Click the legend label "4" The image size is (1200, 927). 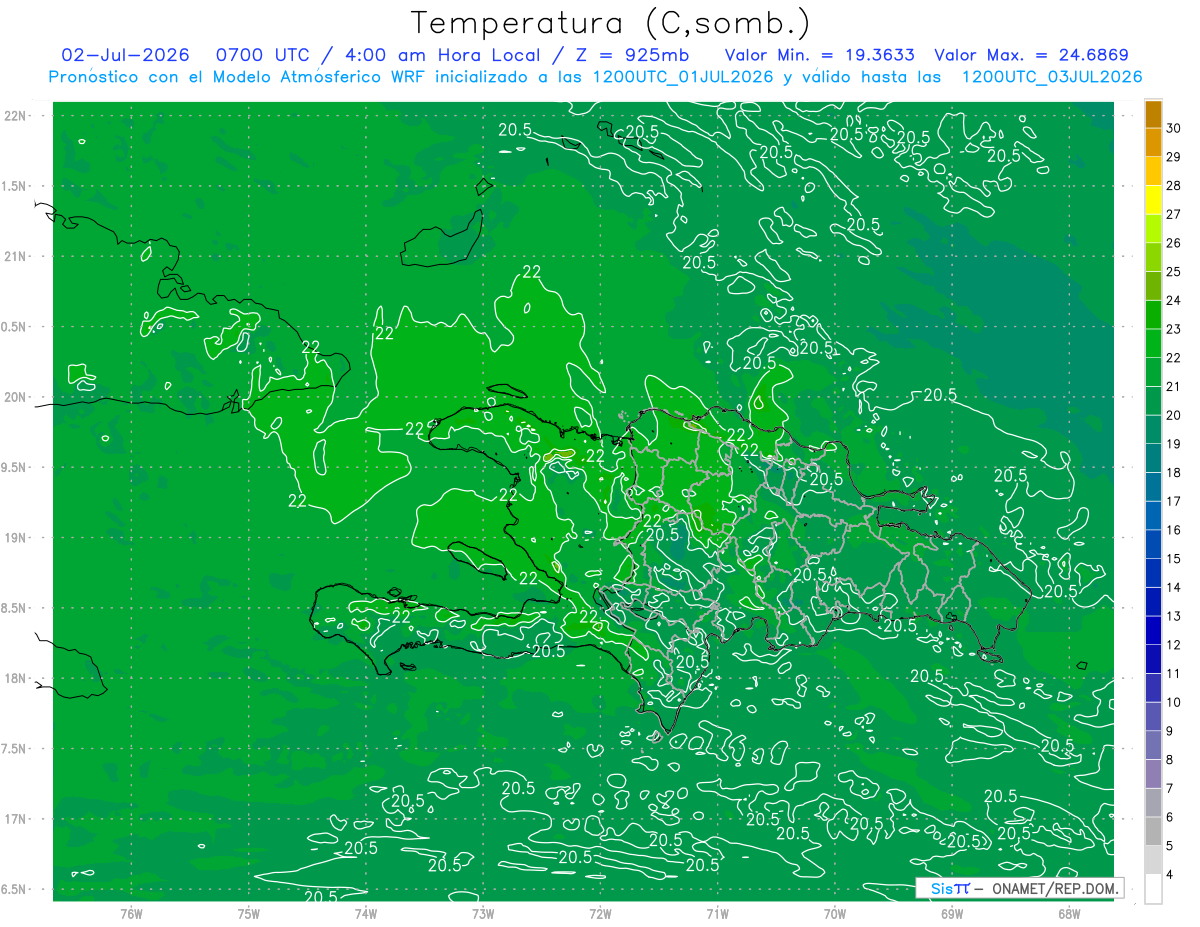click(1170, 874)
